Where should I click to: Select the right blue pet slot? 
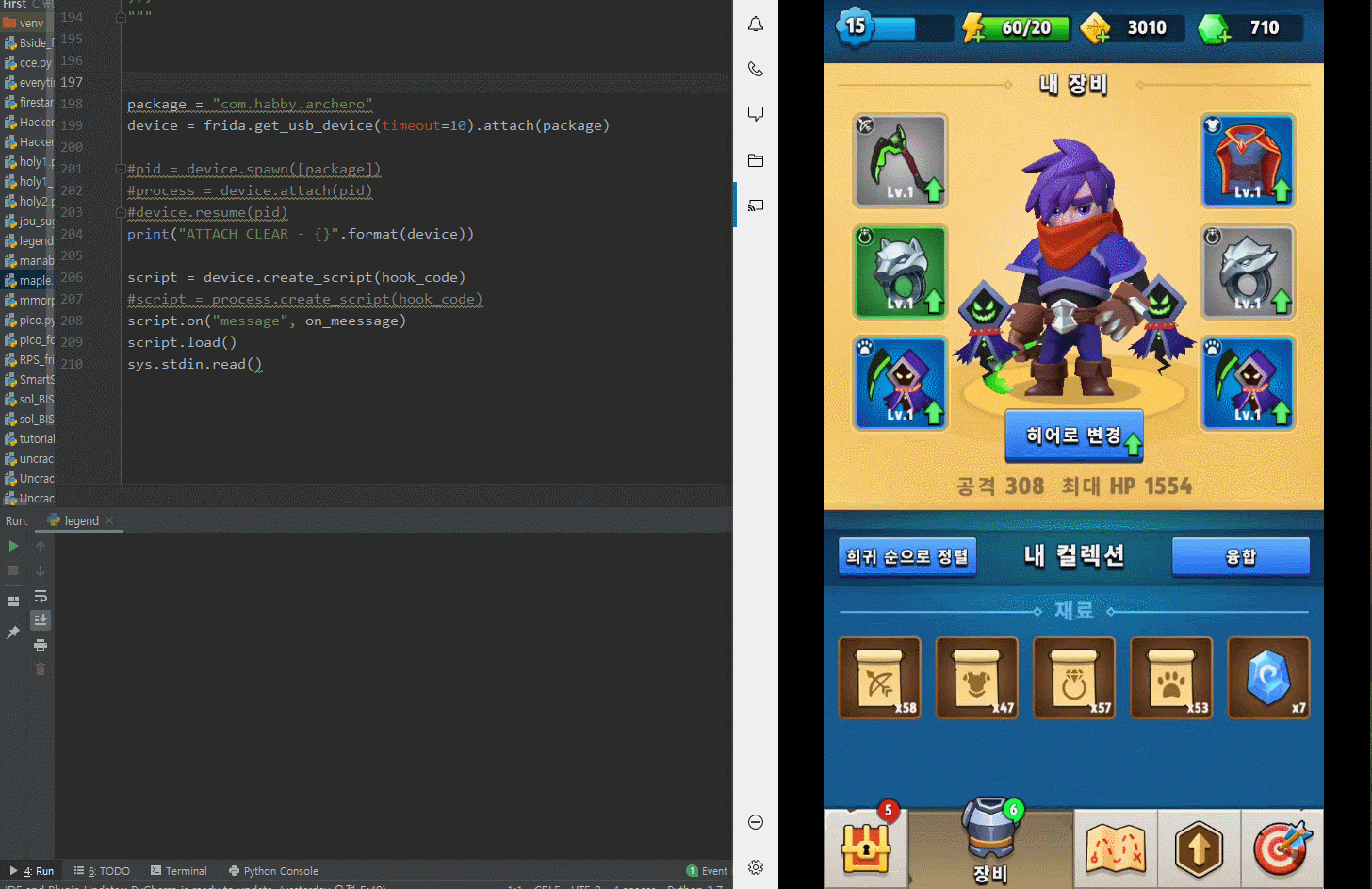pos(1249,383)
